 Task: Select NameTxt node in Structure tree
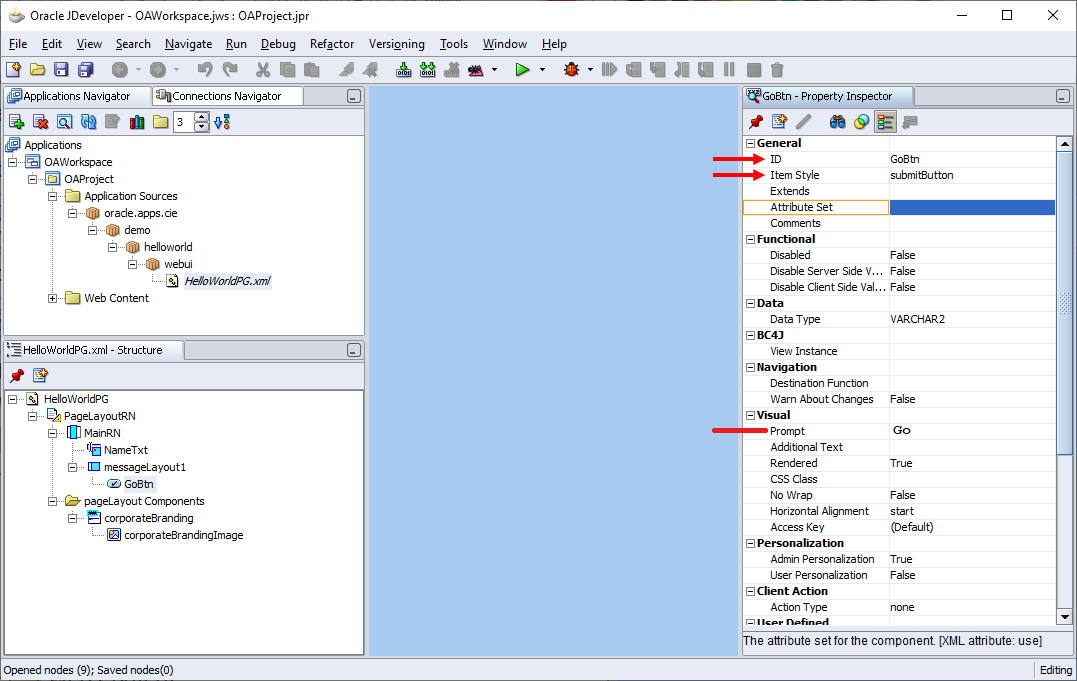[126, 450]
